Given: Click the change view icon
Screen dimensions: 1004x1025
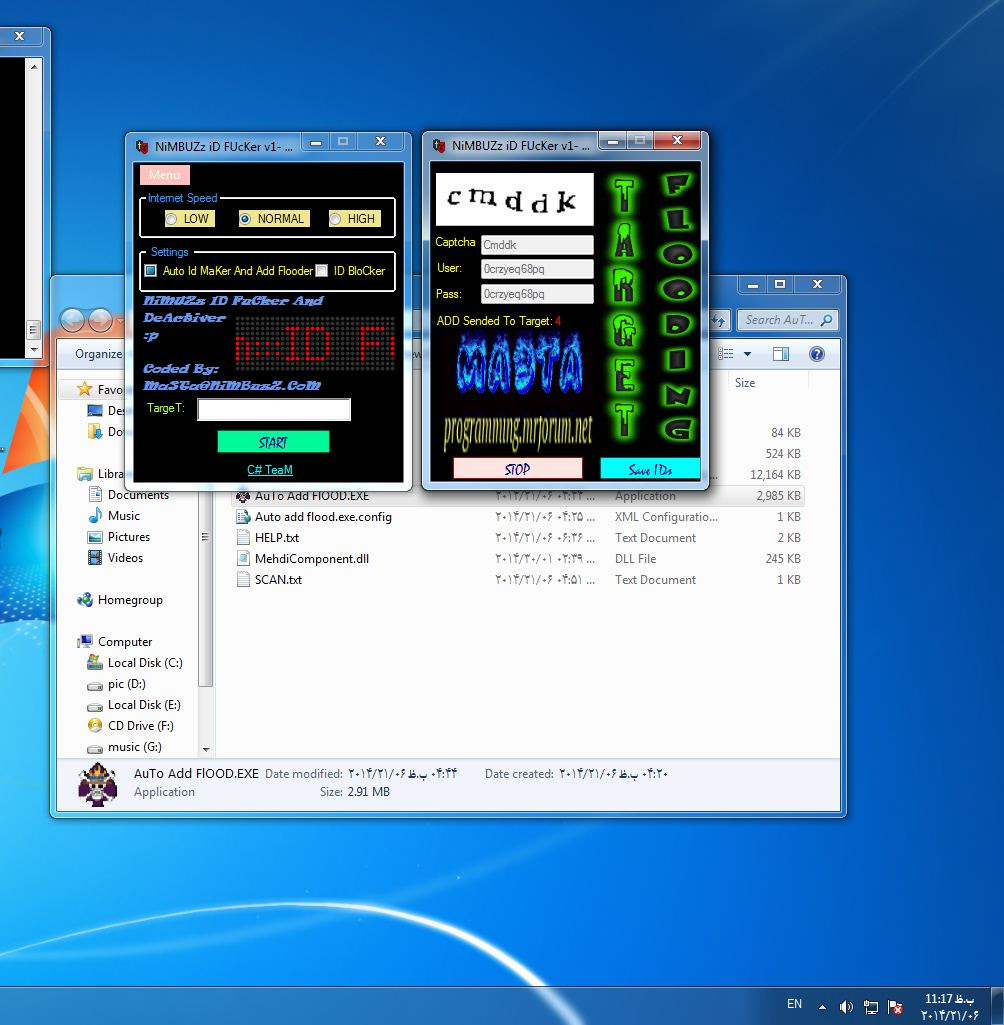Looking at the screenshot, I should click(726, 354).
